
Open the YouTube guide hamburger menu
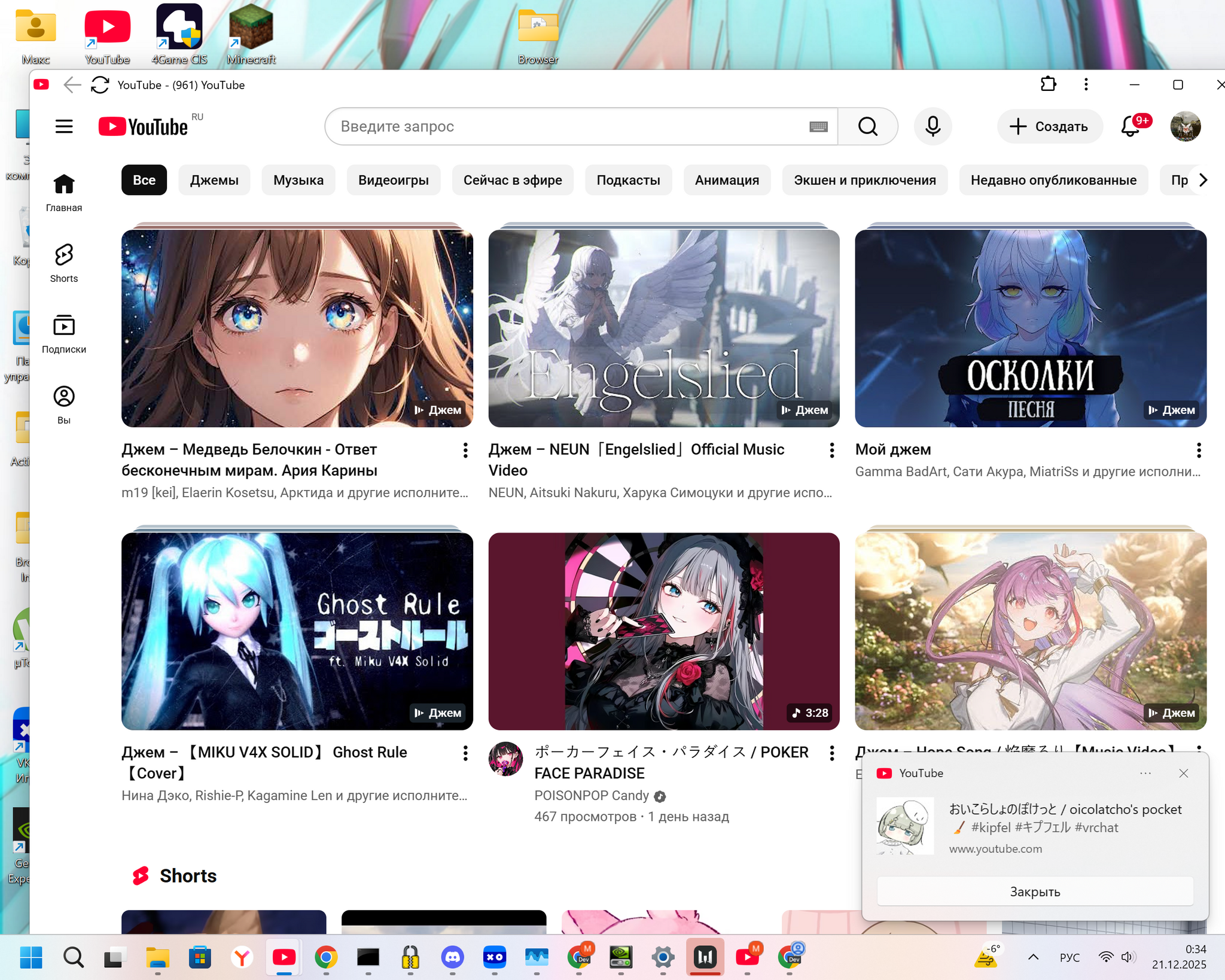click(64, 127)
